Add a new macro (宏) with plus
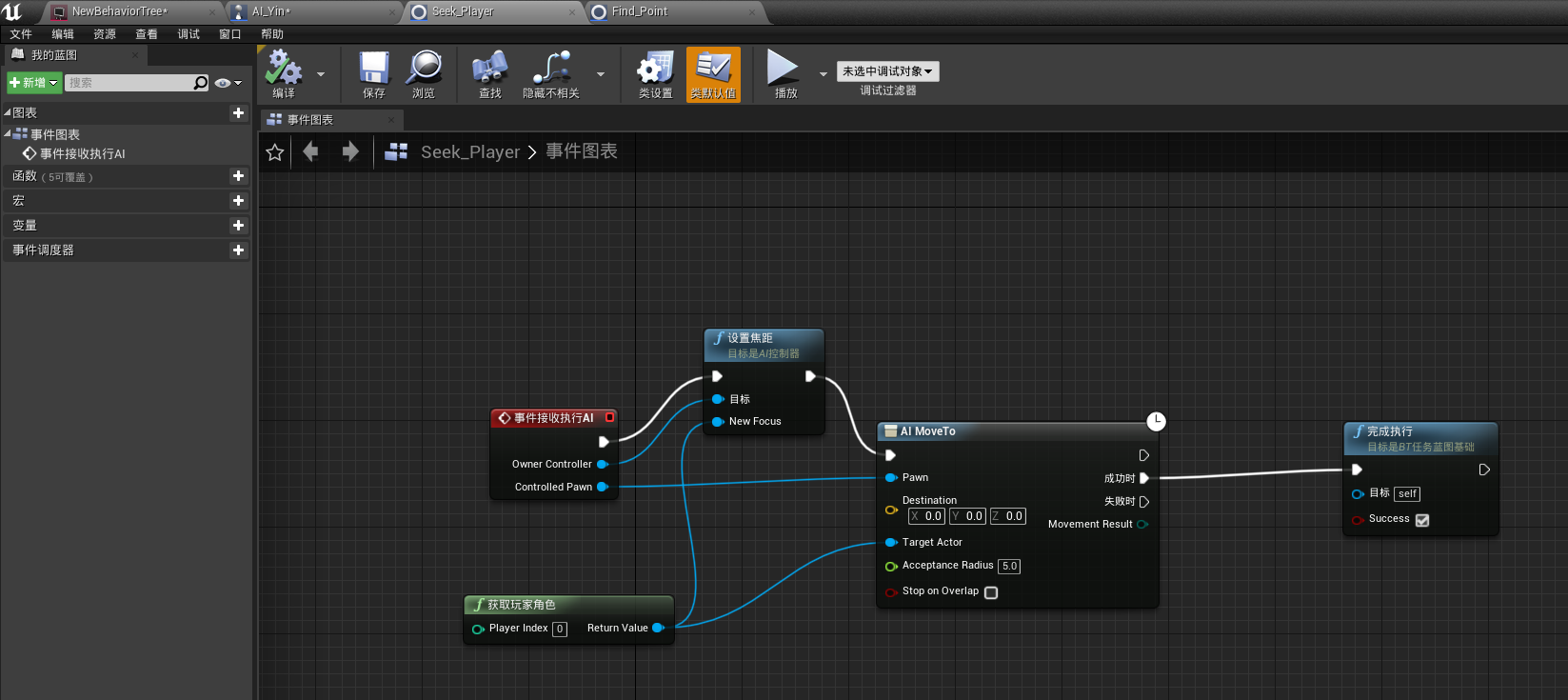The width and height of the screenshot is (1568, 700). tap(238, 201)
